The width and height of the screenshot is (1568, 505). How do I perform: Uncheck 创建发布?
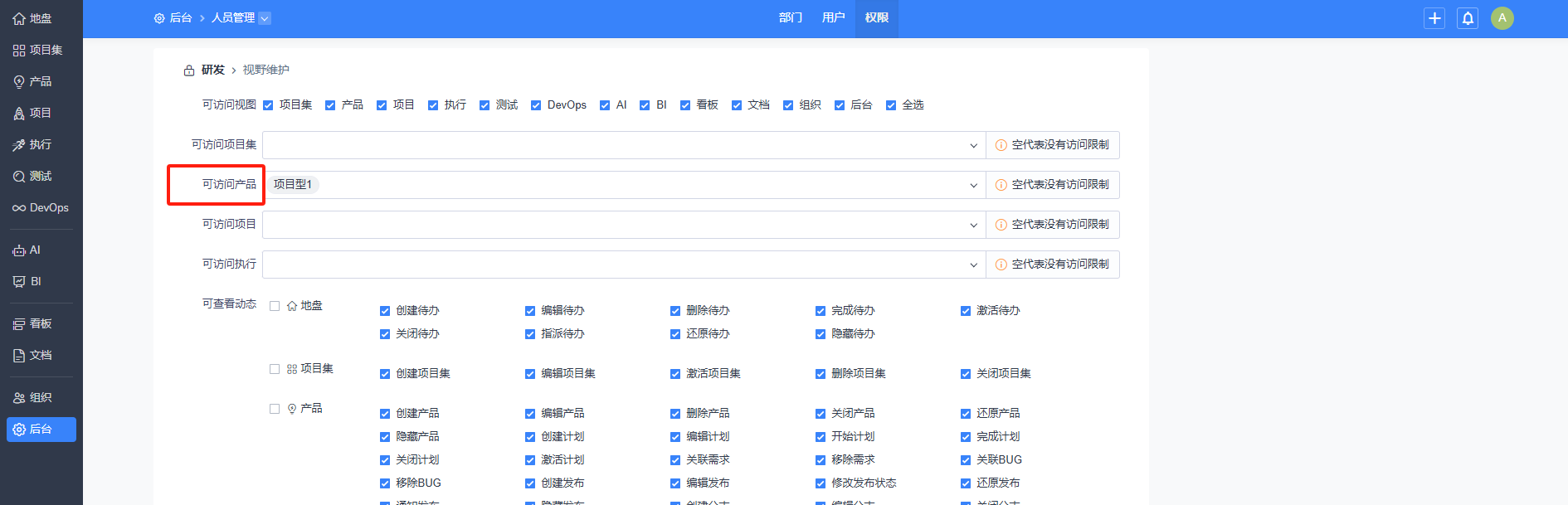click(x=530, y=483)
